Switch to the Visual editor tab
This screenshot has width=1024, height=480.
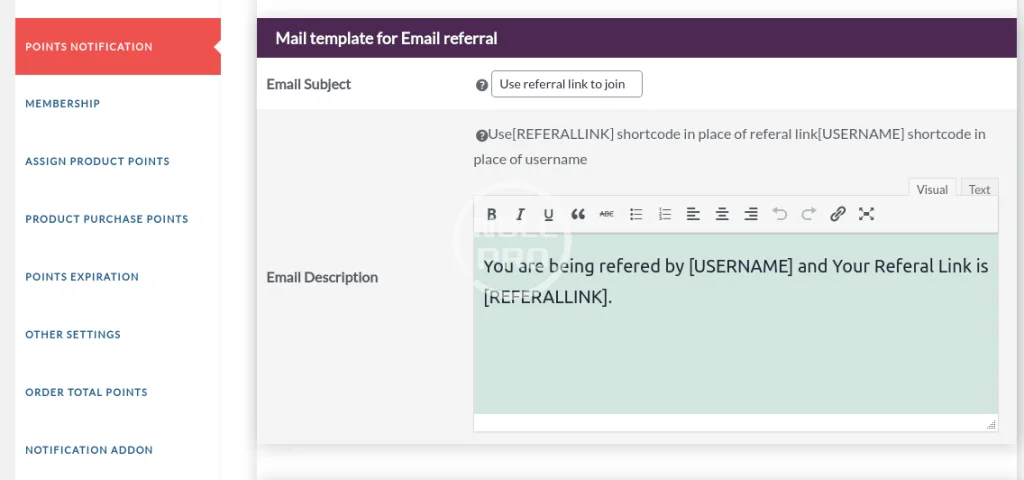[x=932, y=189]
